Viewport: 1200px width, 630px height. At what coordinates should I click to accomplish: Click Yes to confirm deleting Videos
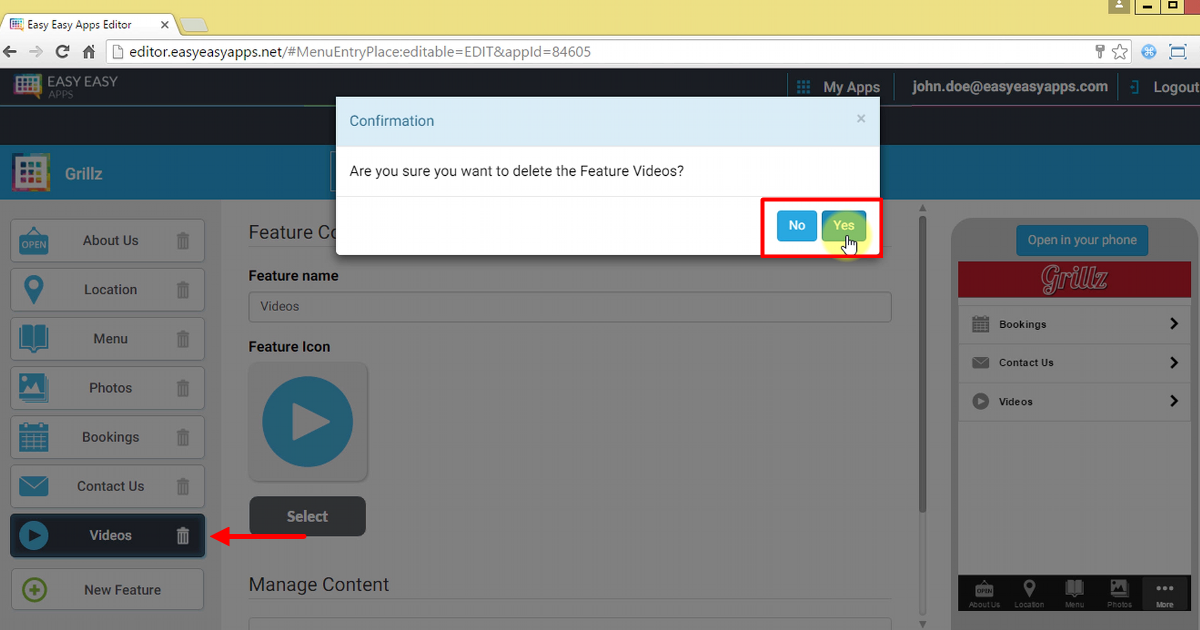pos(843,226)
